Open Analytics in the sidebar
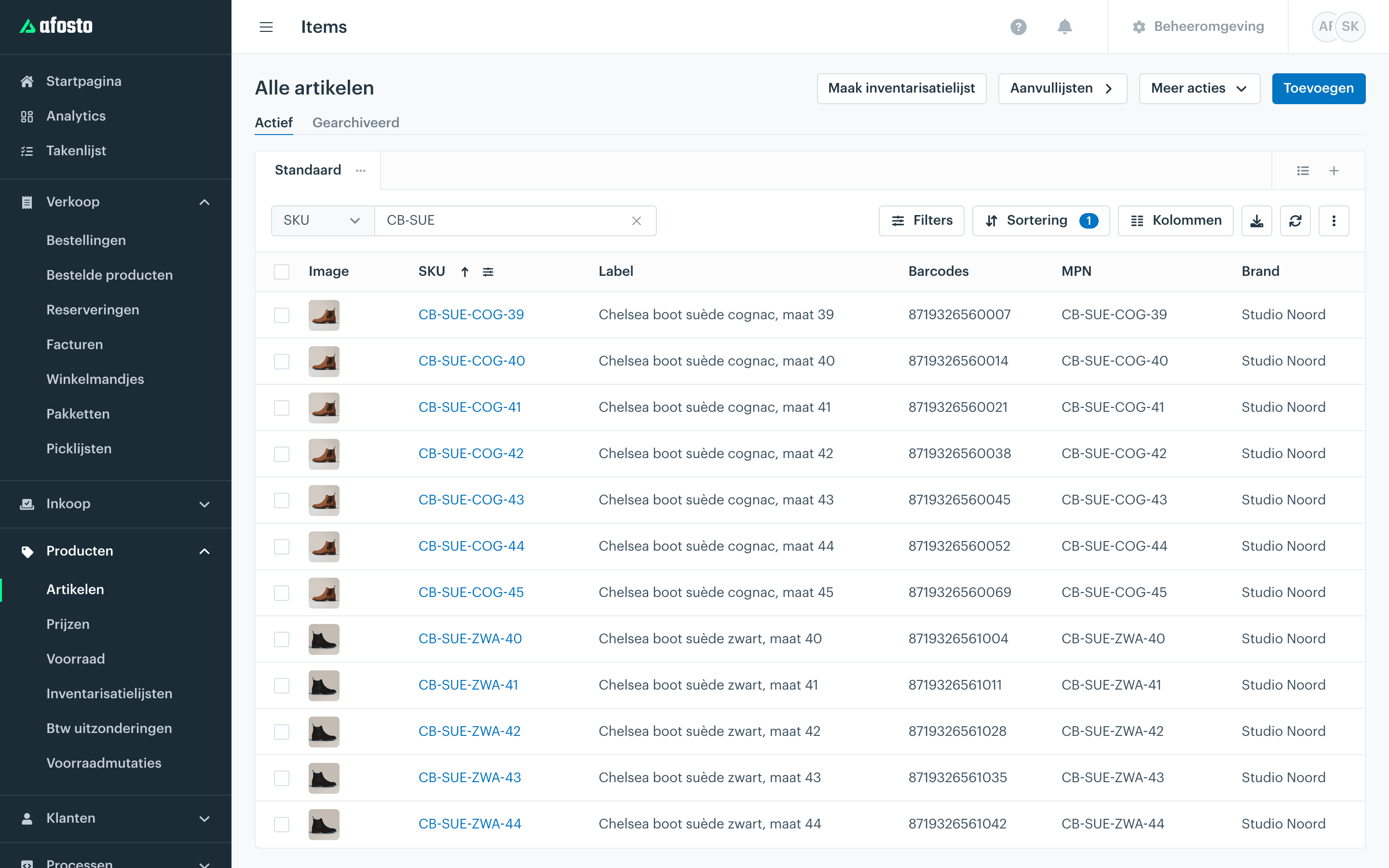Image resolution: width=1389 pixels, height=868 pixels. point(76,116)
